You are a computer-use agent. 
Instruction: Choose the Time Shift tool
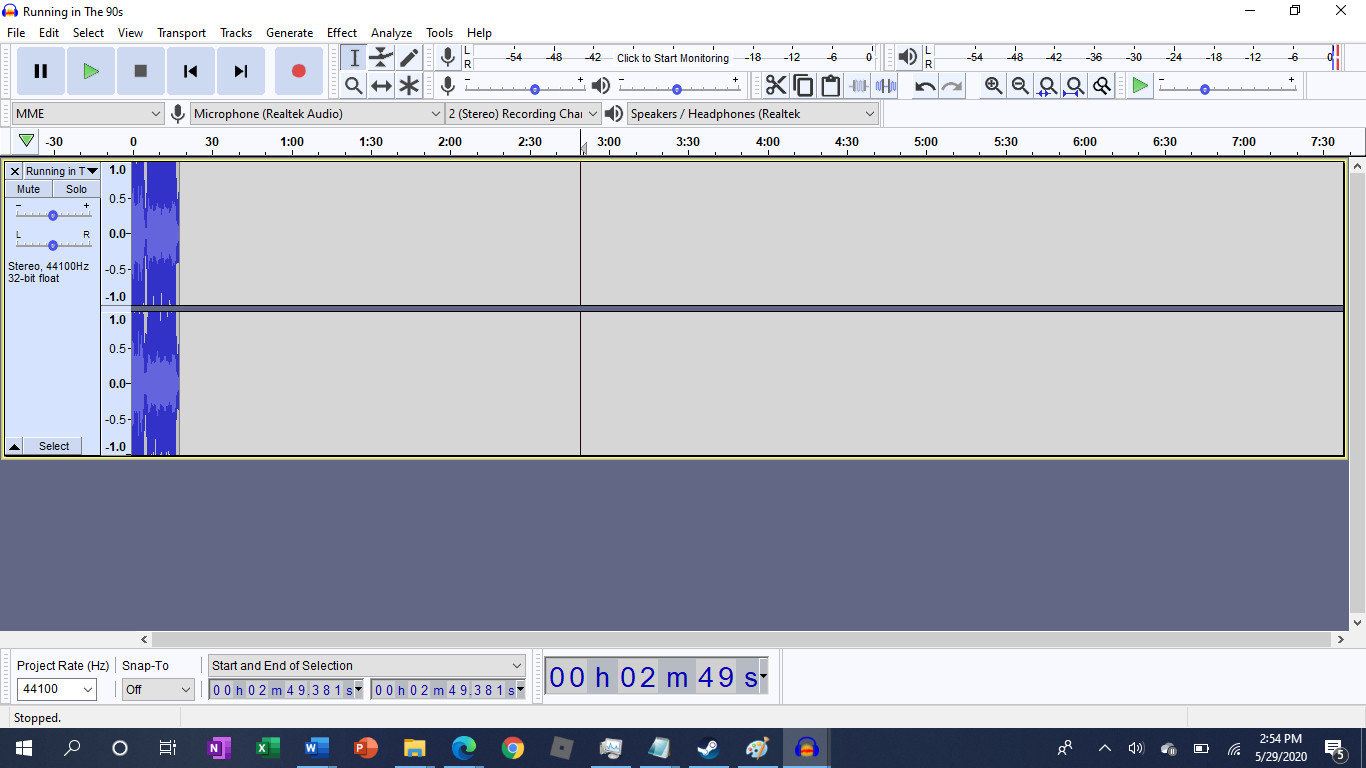pyautogui.click(x=381, y=86)
